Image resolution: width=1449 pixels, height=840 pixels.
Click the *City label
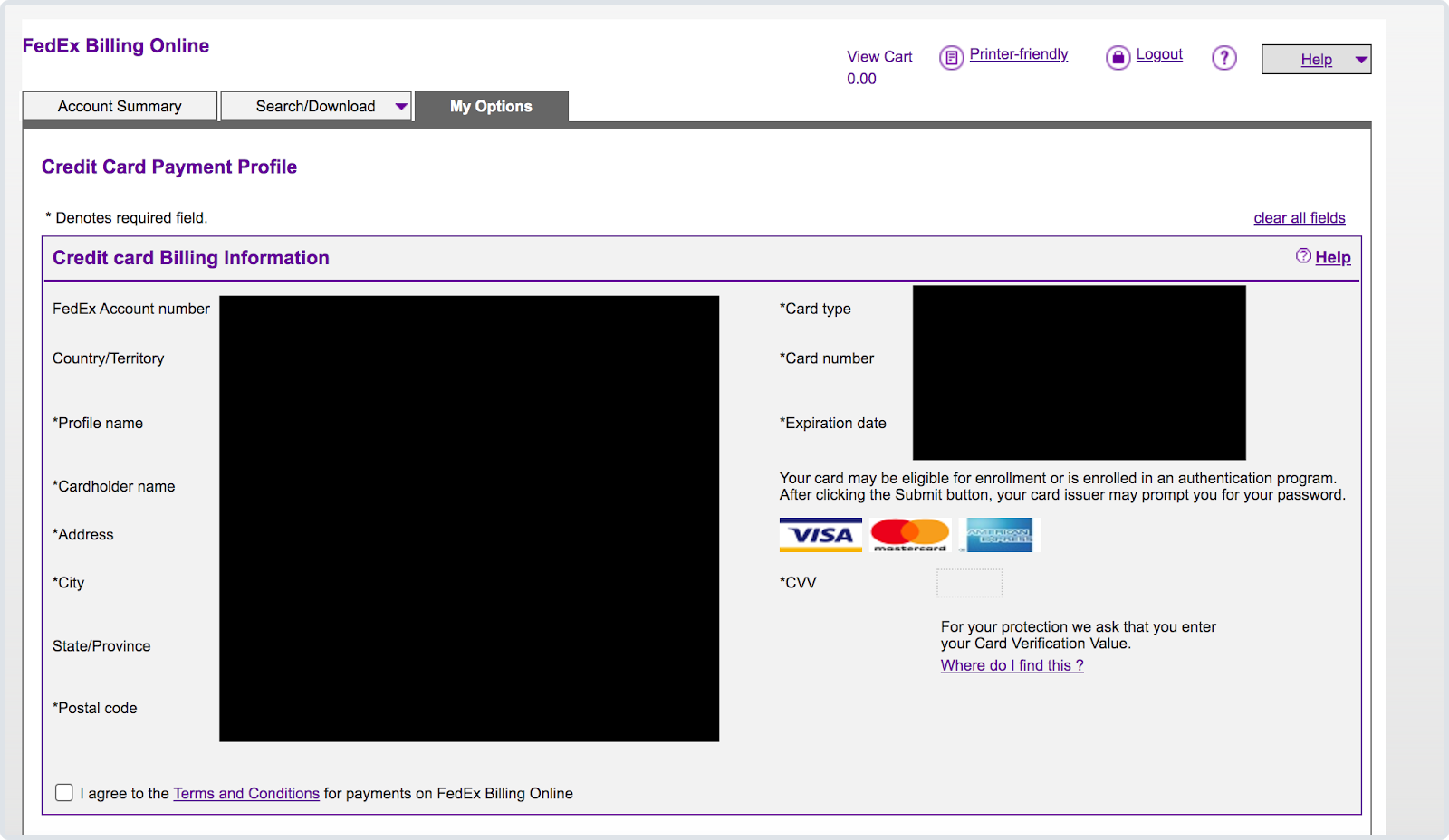coord(69,583)
